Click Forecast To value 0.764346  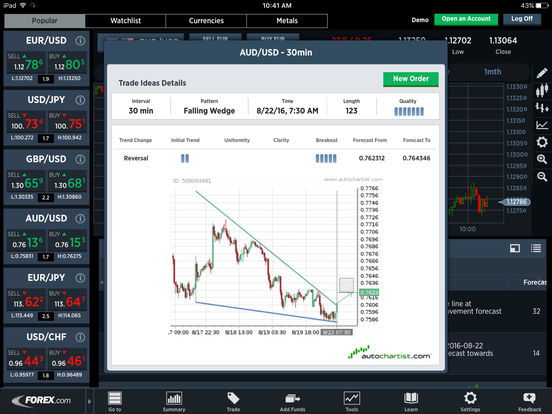tap(416, 158)
